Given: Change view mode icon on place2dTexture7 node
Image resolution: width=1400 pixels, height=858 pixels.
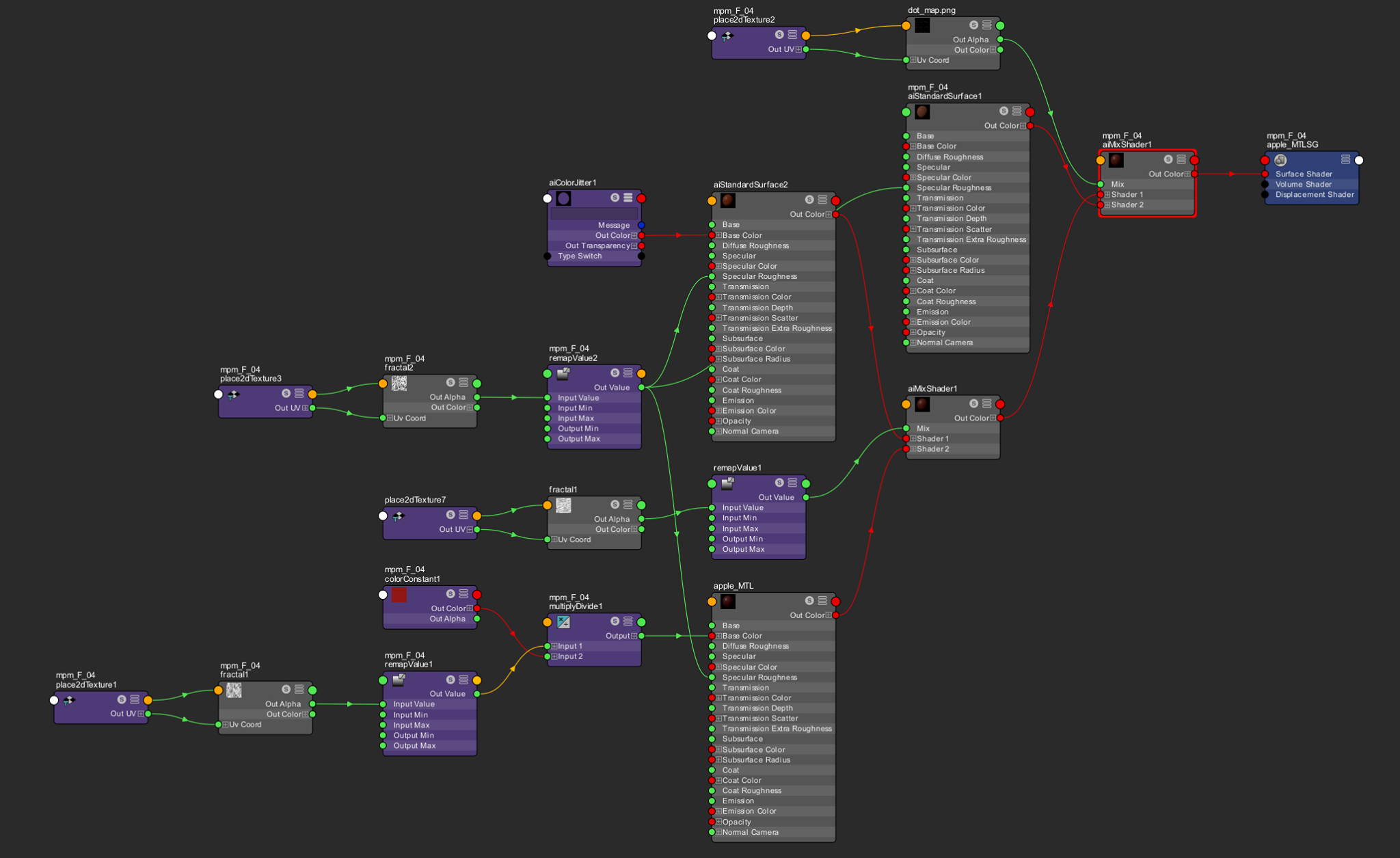Looking at the screenshot, I should 463,515.
